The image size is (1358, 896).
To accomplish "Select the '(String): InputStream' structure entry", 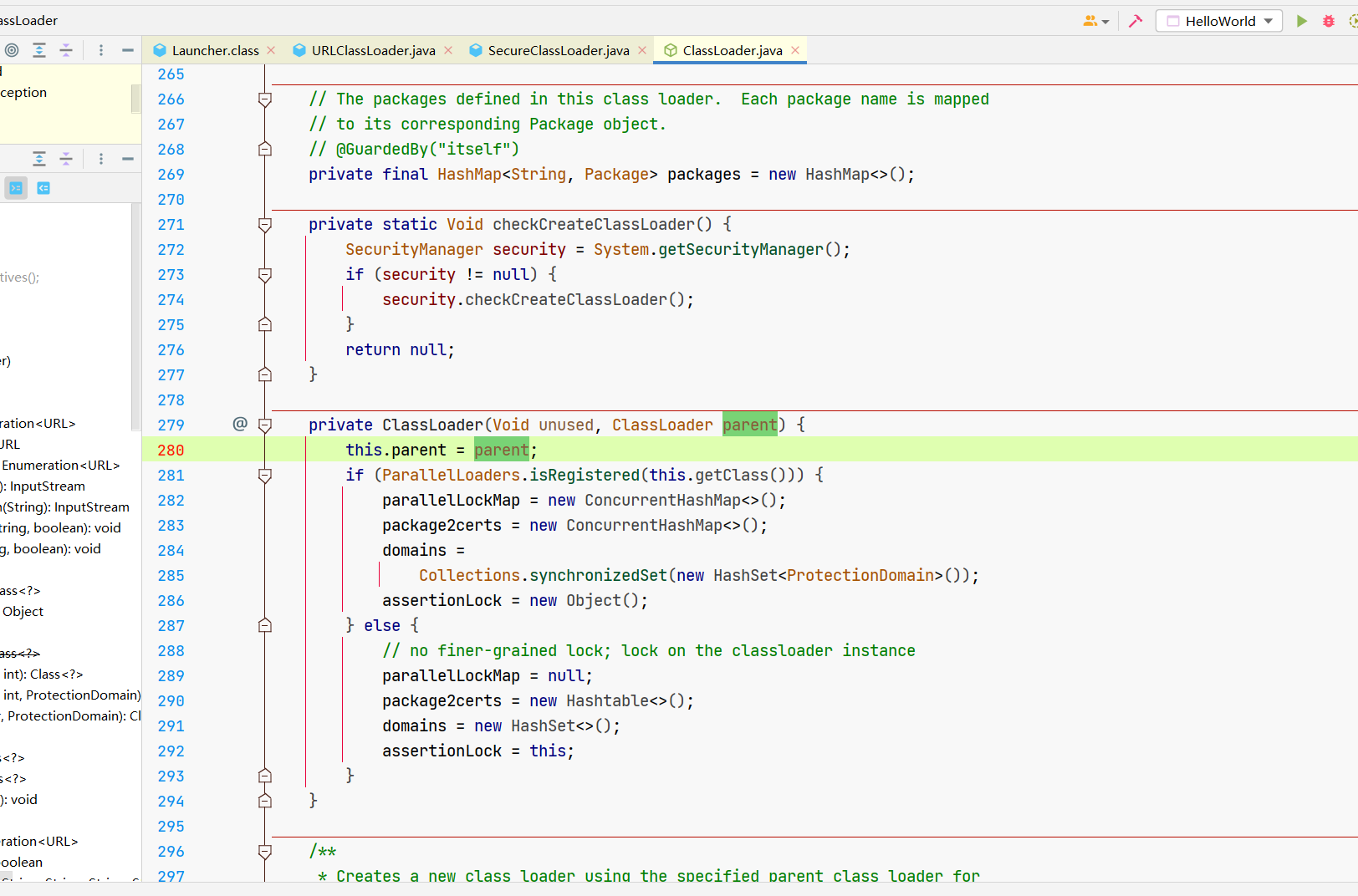I will coord(65,507).
